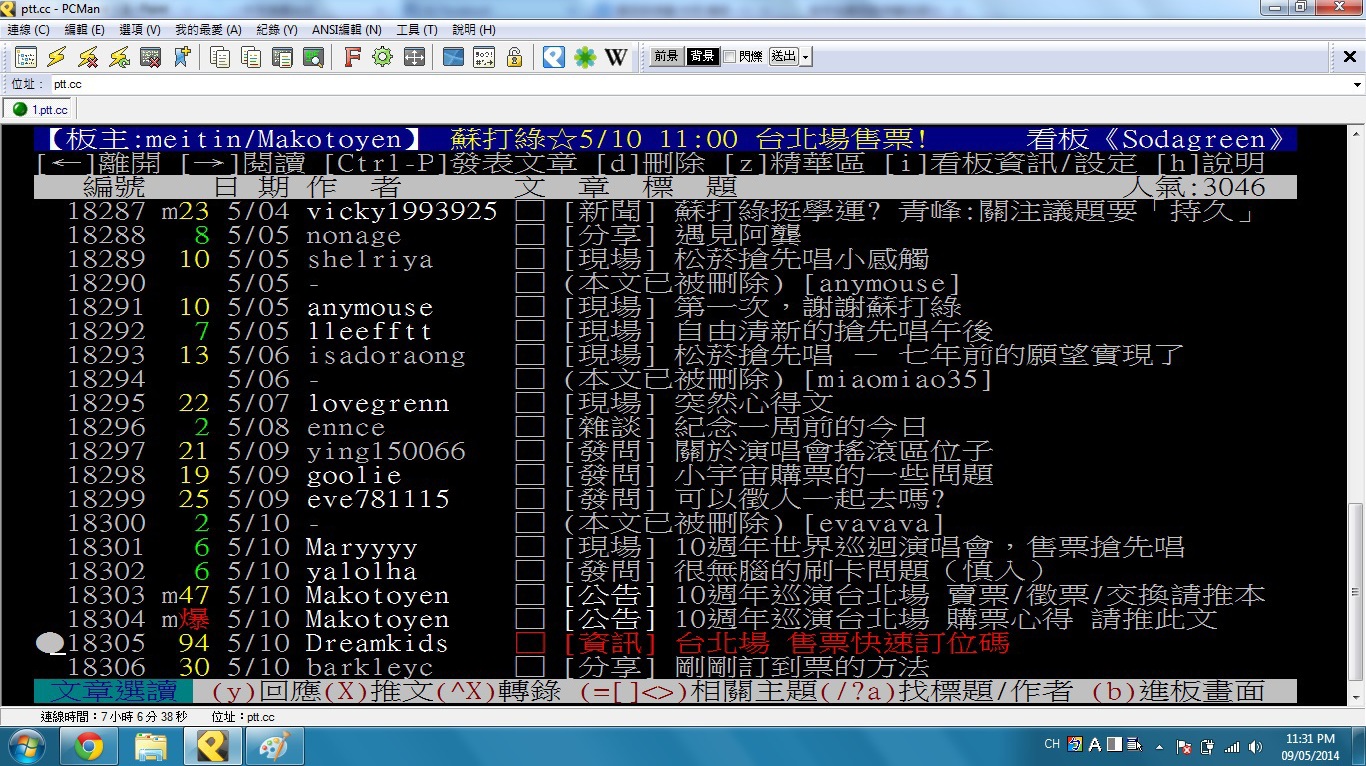Select article 18301 by Maryyyy

665,548
